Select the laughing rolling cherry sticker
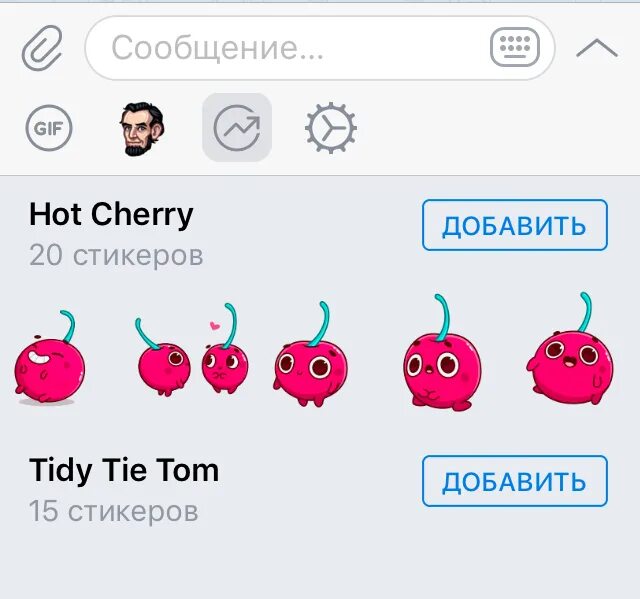The image size is (640, 599). point(50,357)
